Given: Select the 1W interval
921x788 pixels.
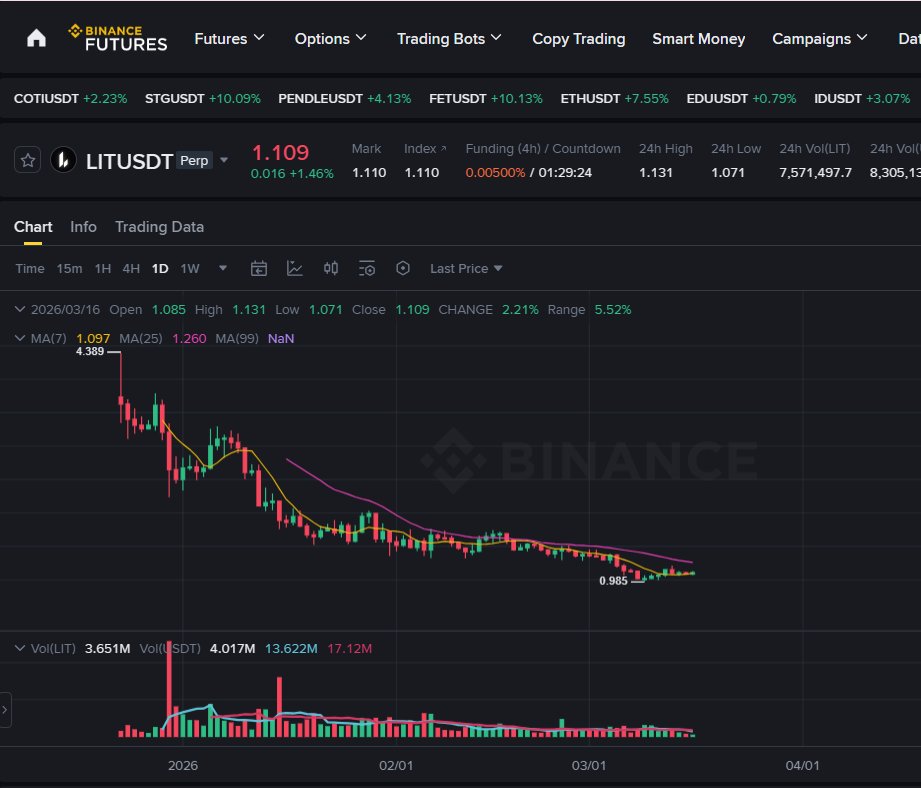Looking at the screenshot, I should tap(190, 268).
